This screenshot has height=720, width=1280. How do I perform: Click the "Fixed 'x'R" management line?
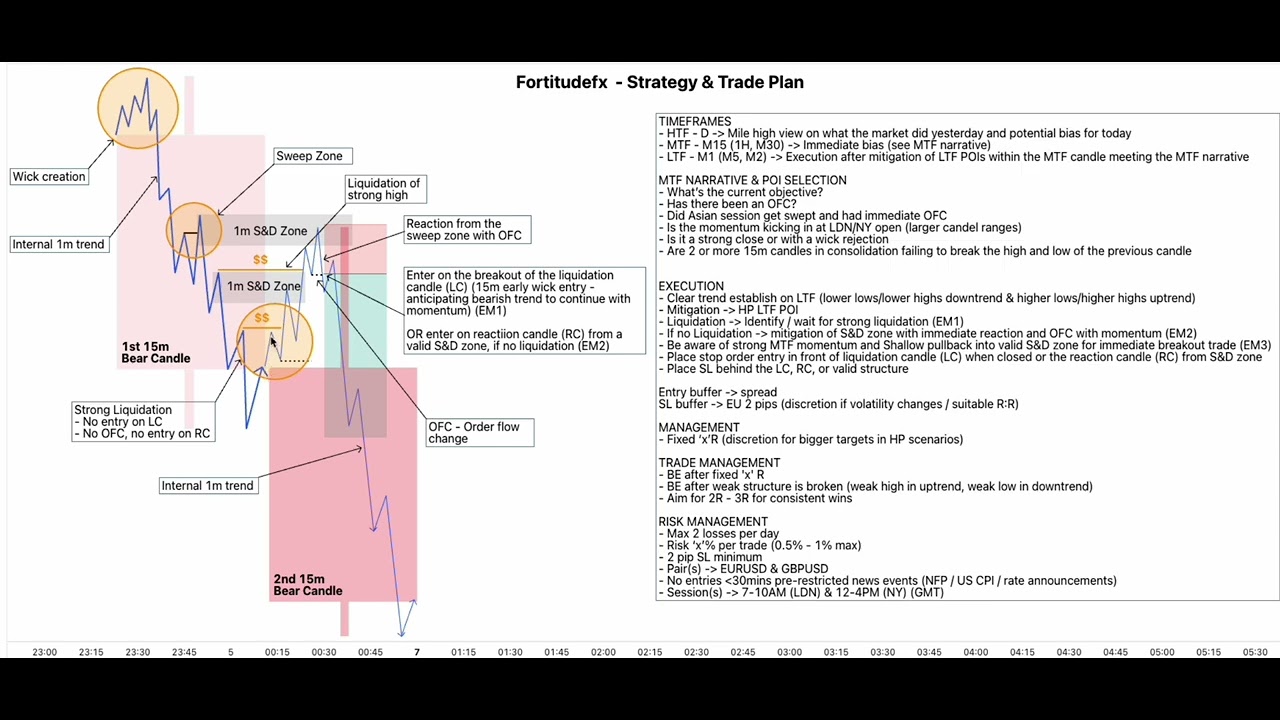[x=811, y=440]
